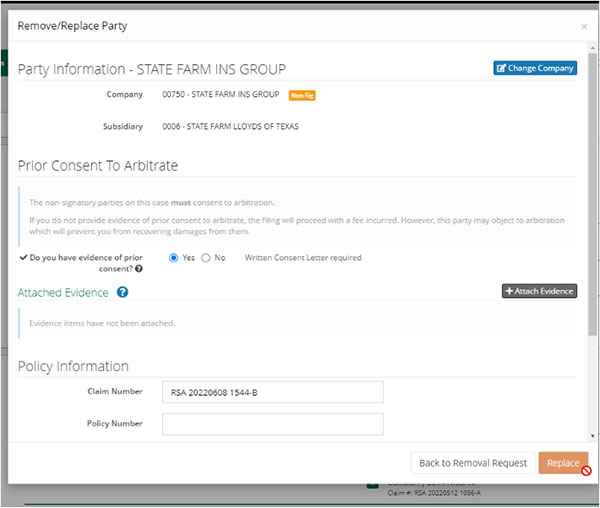Screen dimensions: 600x508
Task: Click the Remove/Replace Party dialog title
Action: click(x=72, y=26)
